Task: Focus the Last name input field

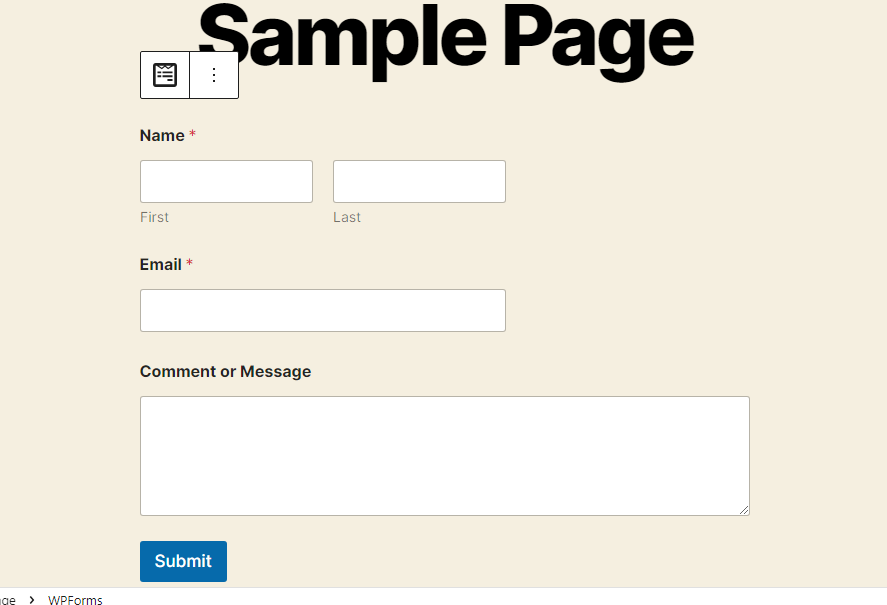Action: click(419, 181)
